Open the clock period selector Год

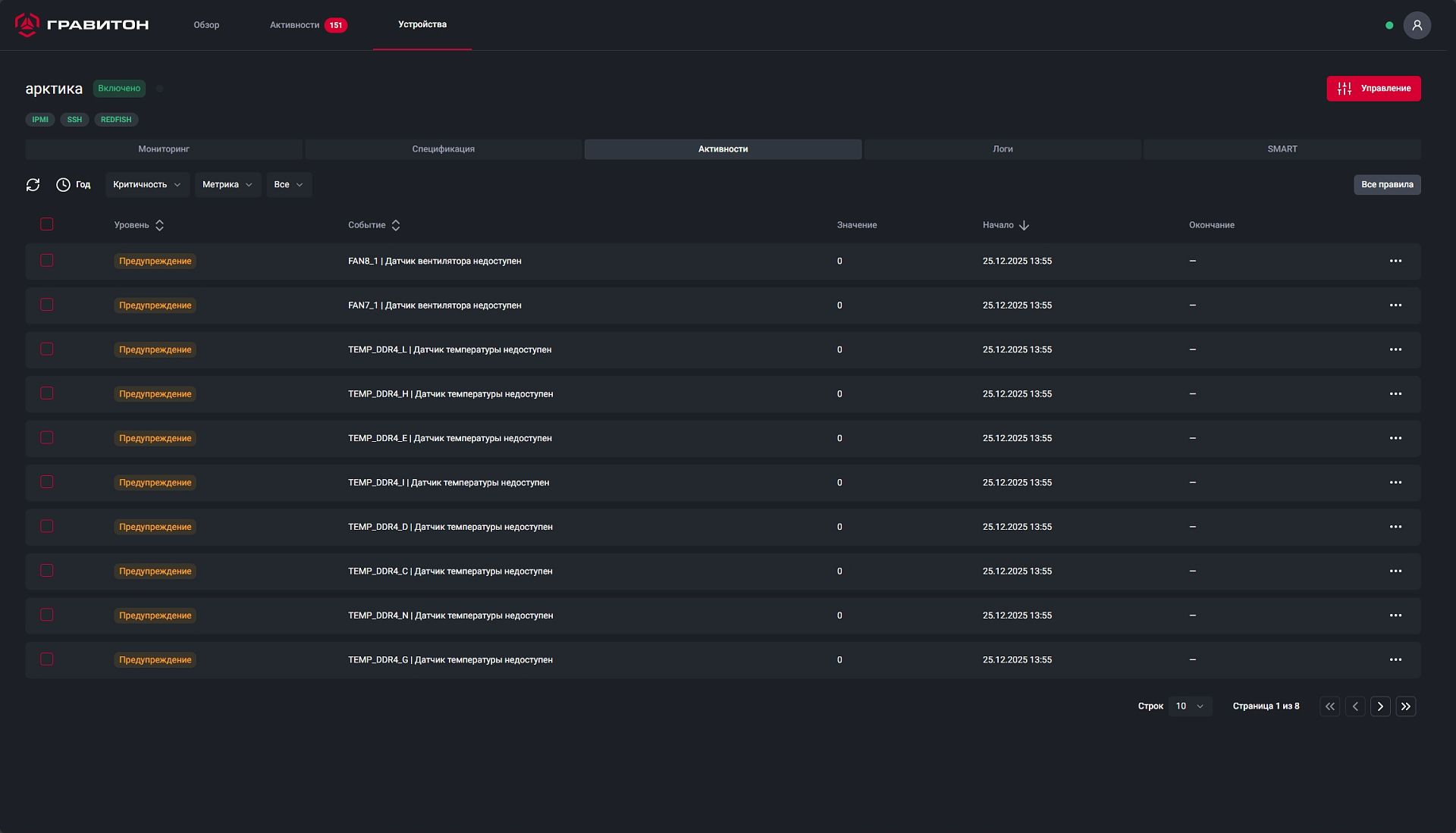[x=74, y=185]
